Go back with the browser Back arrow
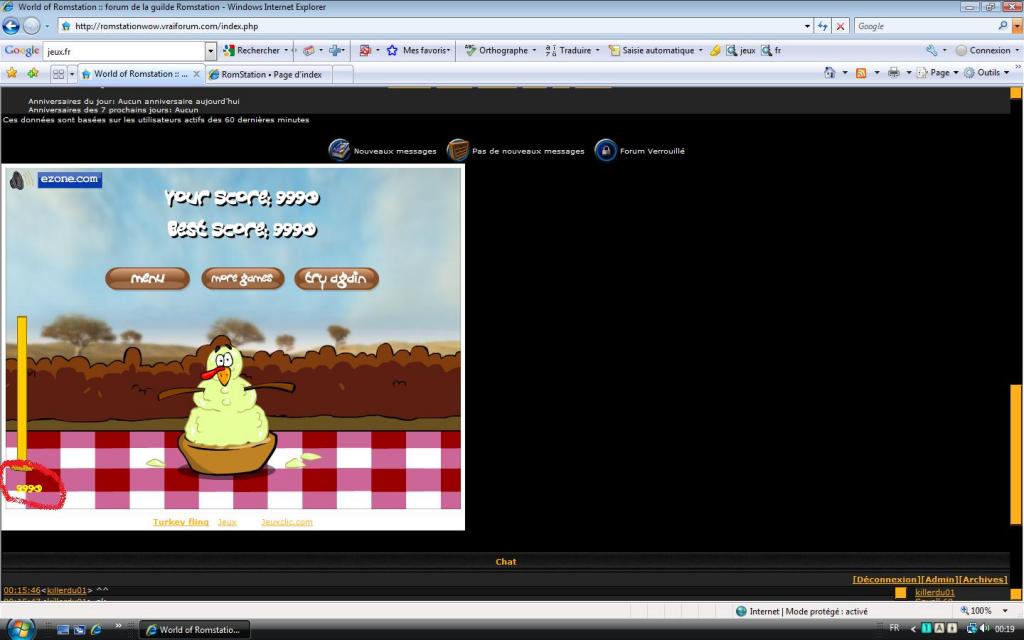1024x640 pixels. tap(11, 26)
